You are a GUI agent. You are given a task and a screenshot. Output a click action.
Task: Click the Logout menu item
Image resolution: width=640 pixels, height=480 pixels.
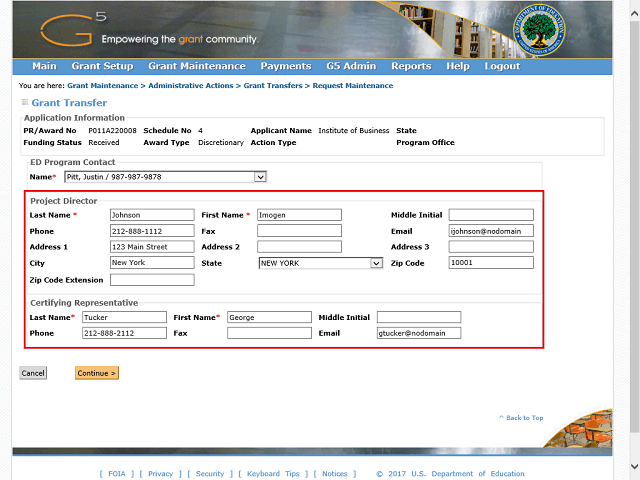502,66
